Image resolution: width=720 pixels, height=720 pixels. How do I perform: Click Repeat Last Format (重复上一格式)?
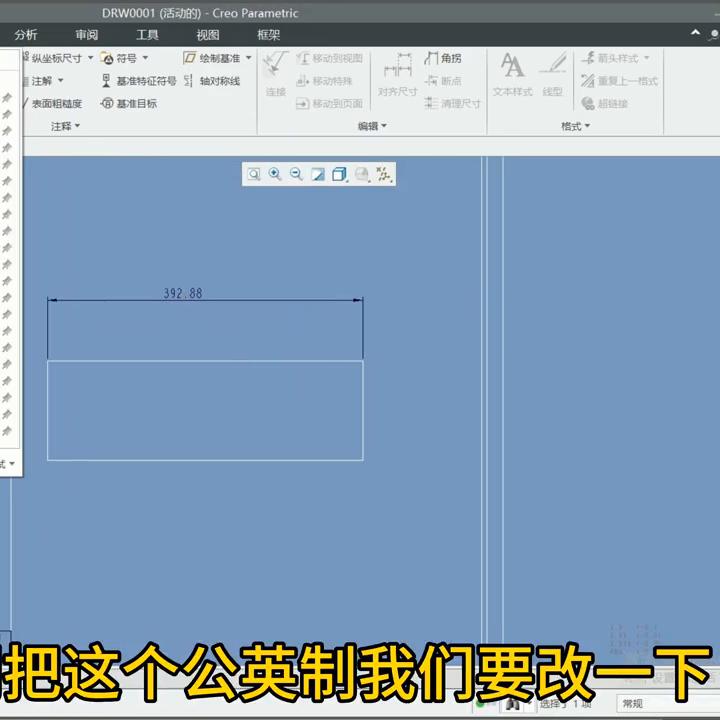tap(619, 81)
